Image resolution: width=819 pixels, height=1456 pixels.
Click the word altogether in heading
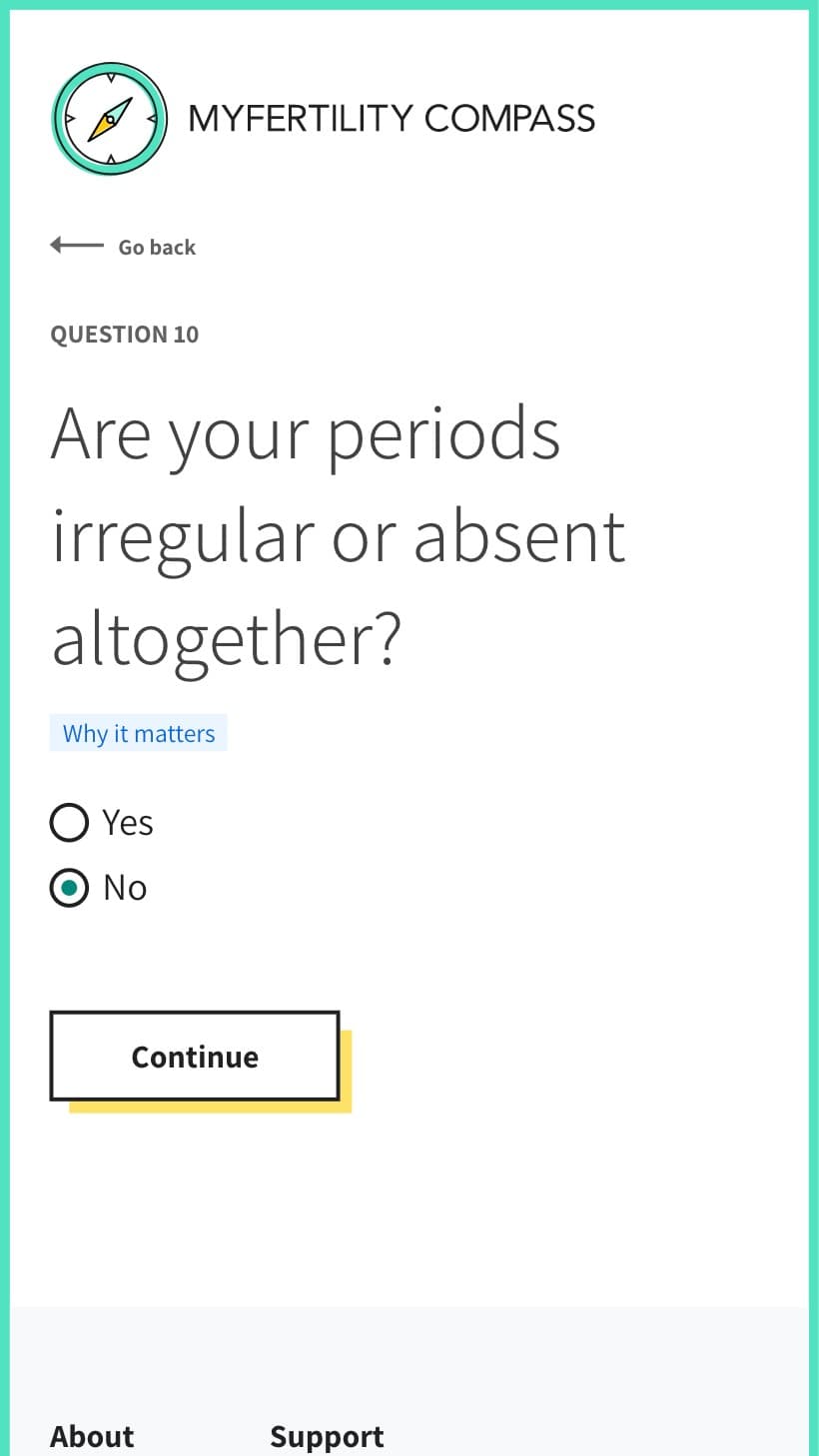[x=226, y=640]
